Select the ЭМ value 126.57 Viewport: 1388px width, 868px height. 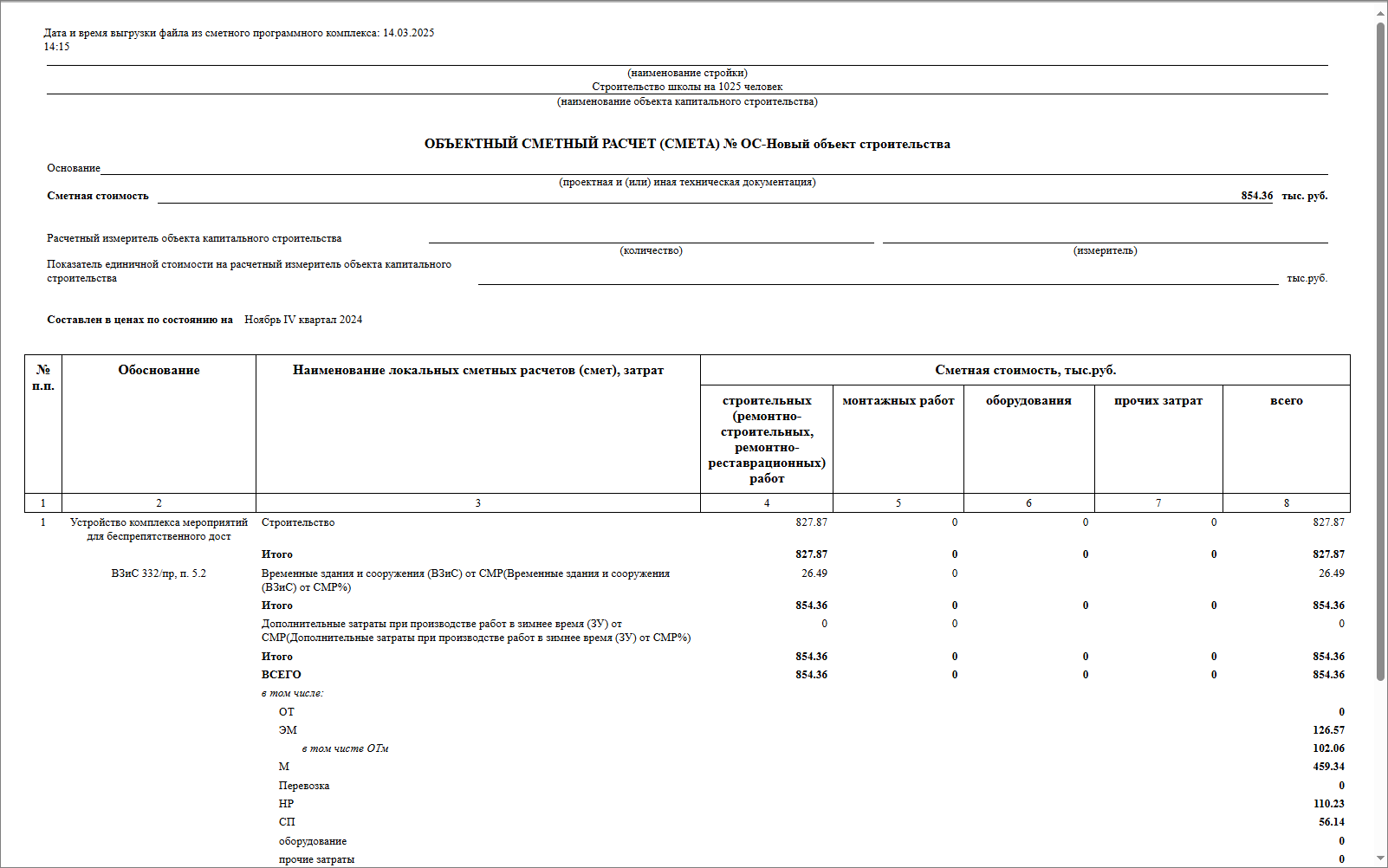click(1328, 730)
